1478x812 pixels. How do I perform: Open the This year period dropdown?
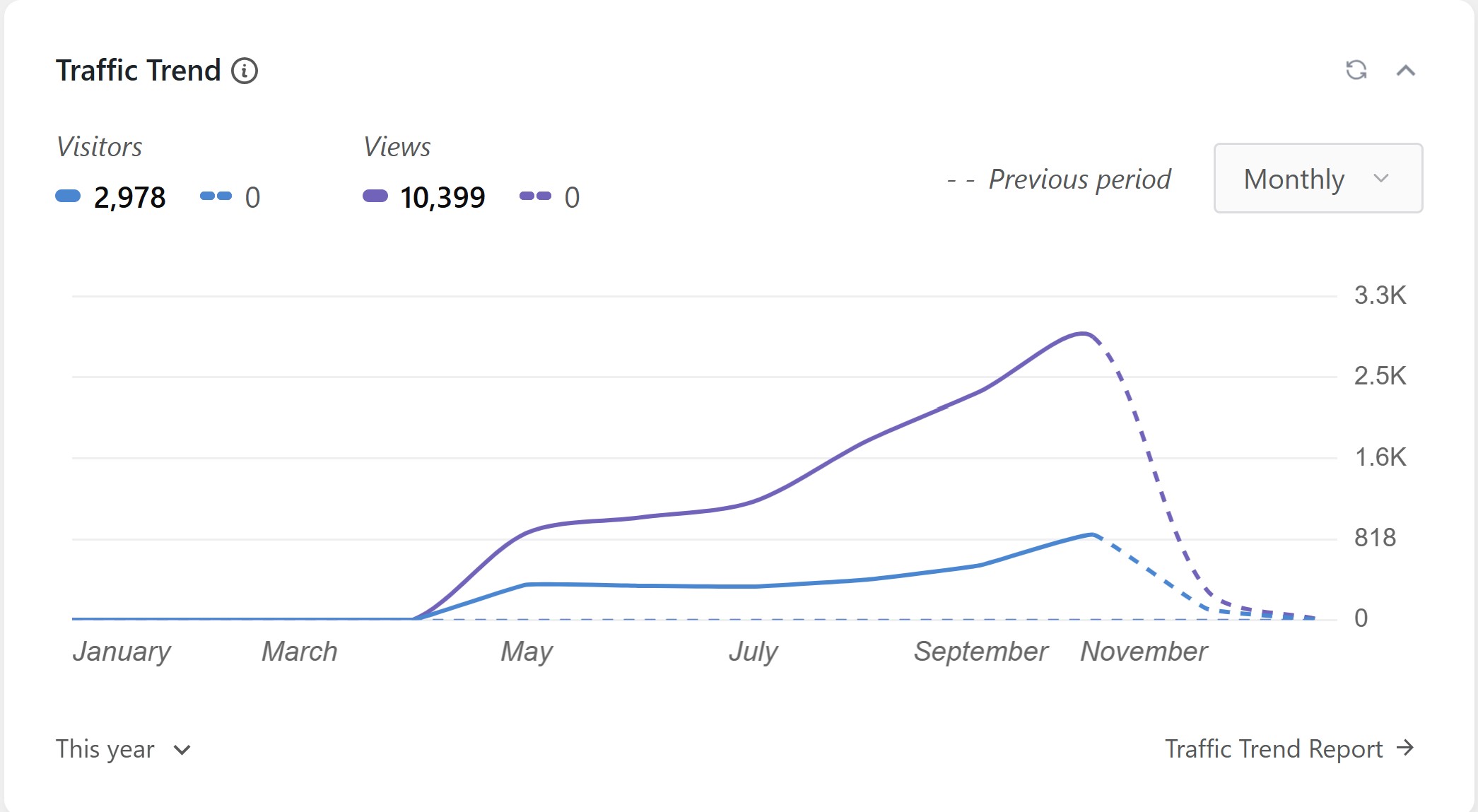[124, 749]
